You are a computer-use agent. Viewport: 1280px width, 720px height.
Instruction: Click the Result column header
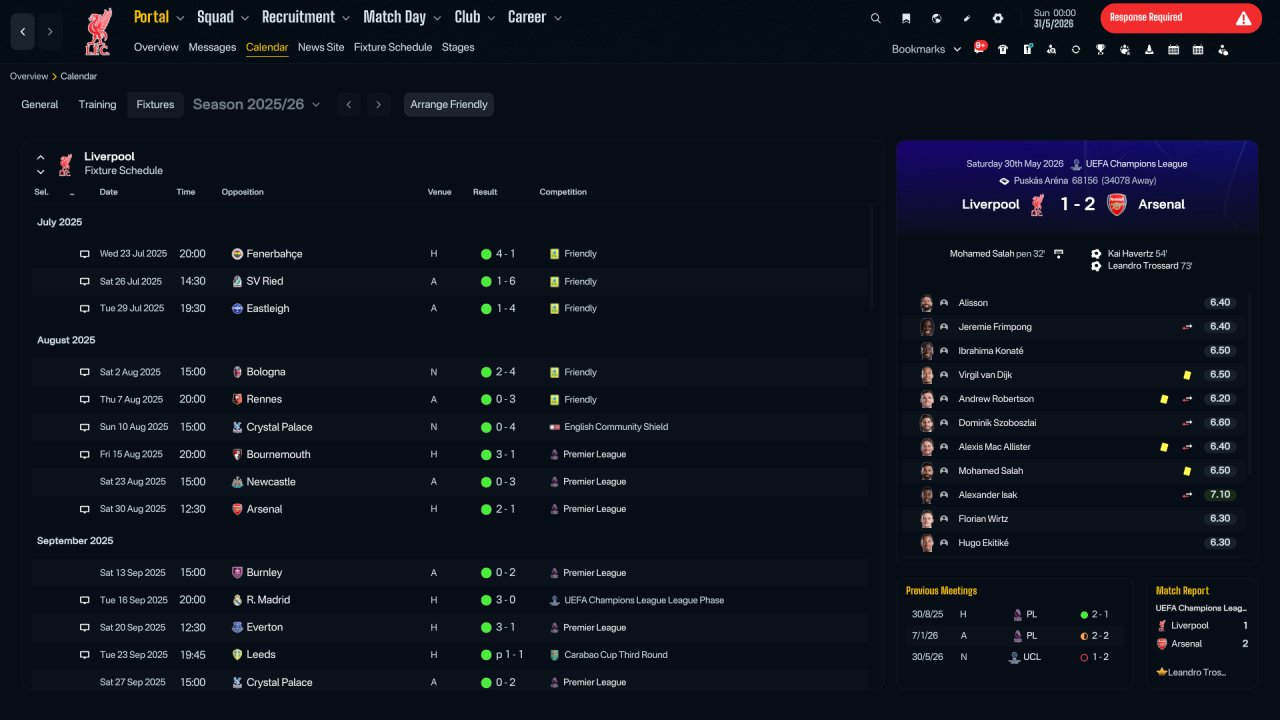pos(485,192)
